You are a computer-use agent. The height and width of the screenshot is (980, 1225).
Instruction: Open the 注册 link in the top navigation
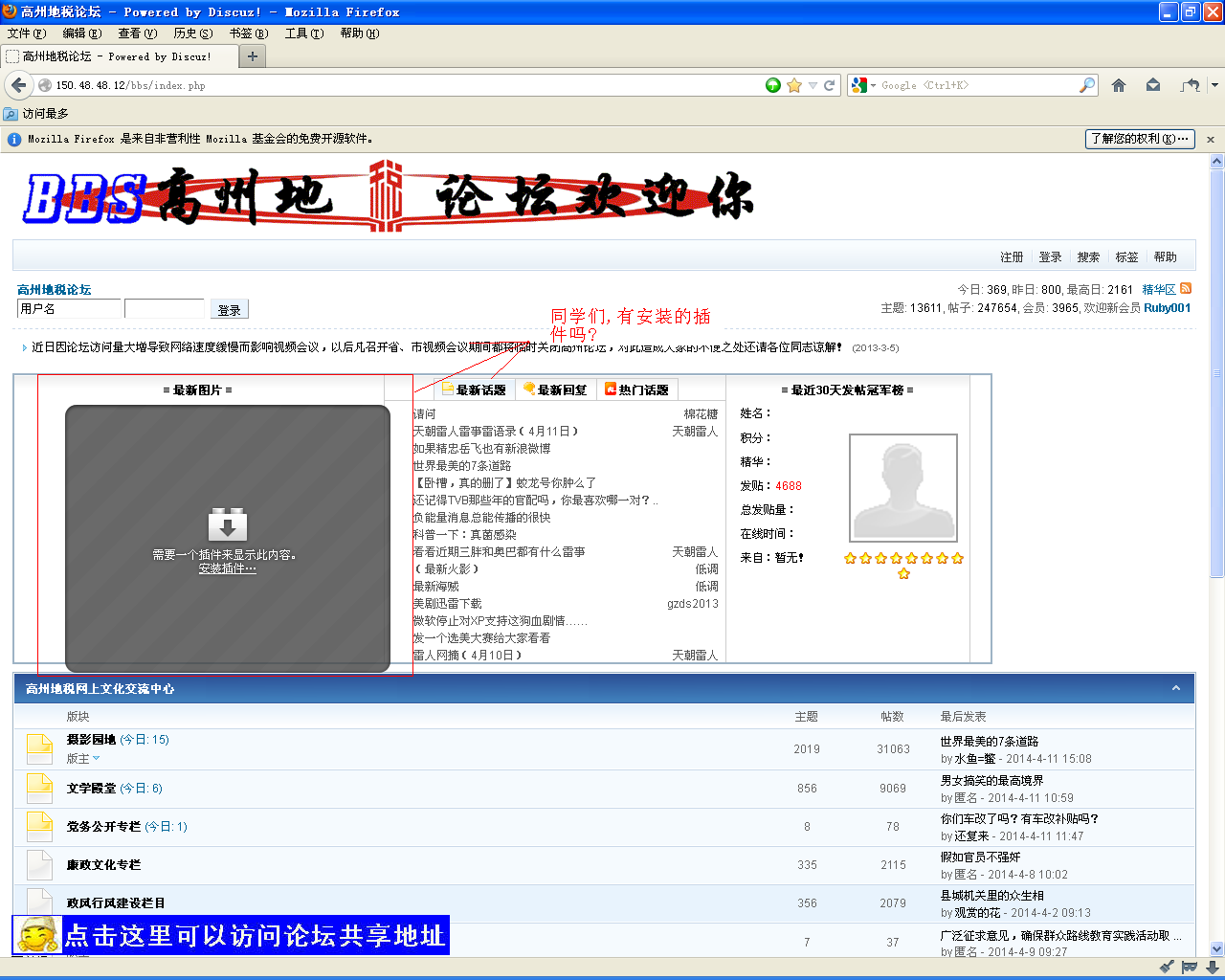(1012, 256)
